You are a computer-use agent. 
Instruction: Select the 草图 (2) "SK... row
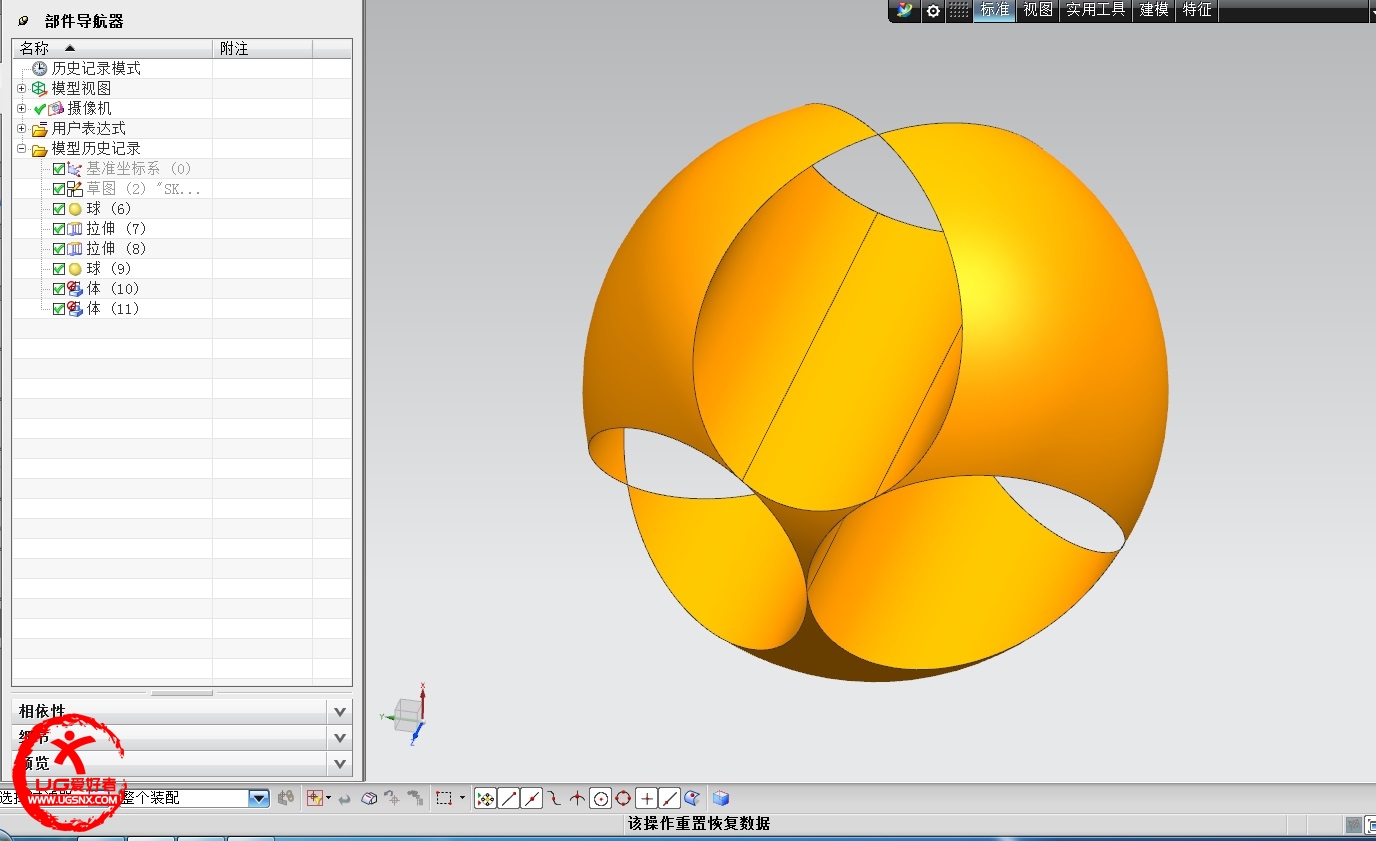coord(182,189)
